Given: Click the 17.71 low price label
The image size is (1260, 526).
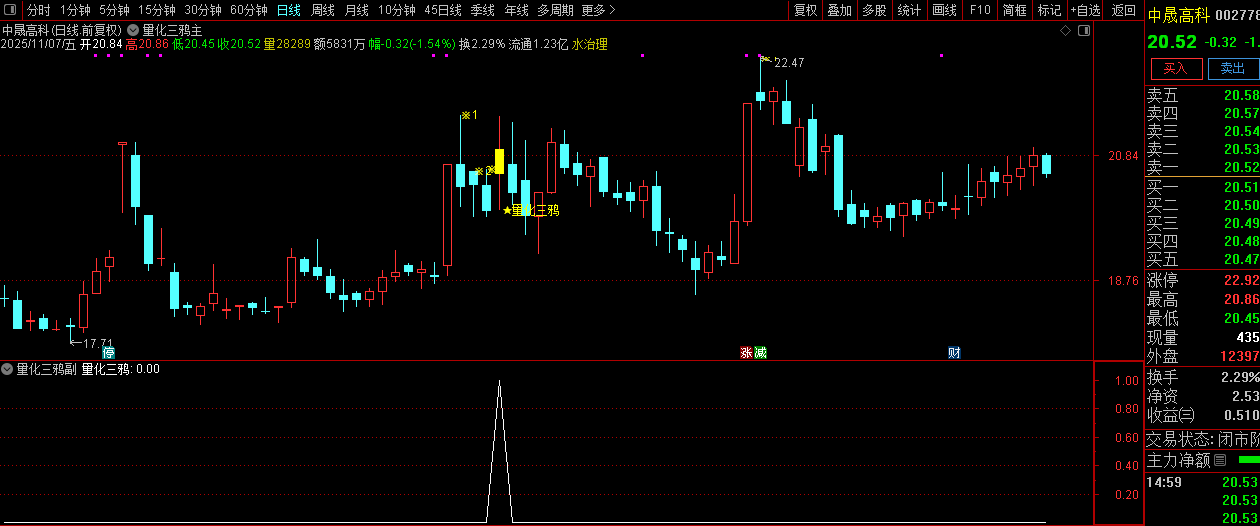Looking at the screenshot, I should pos(98,343).
